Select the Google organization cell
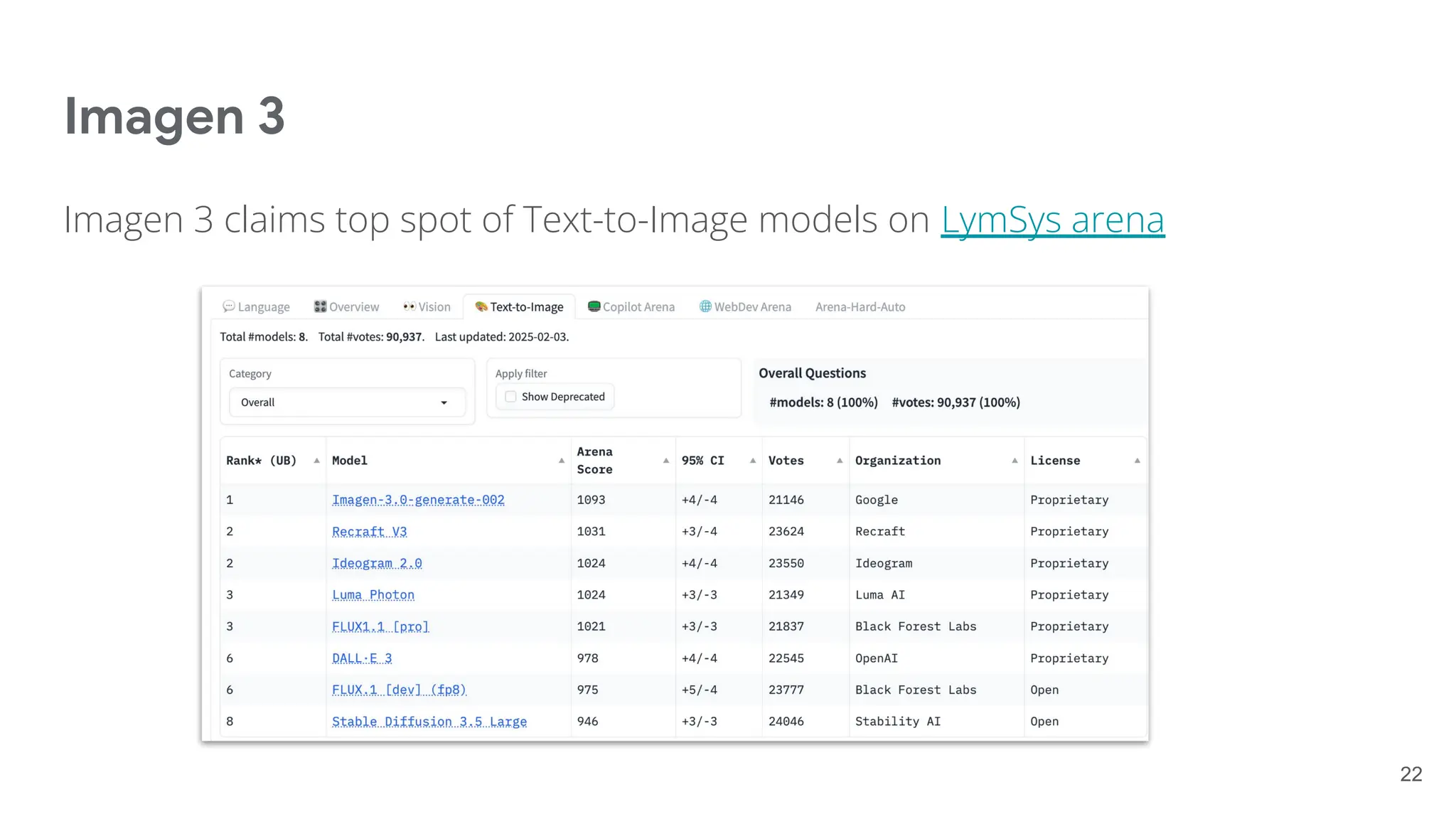This screenshot has width=1456, height=819. pyautogui.click(x=877, y=500)
